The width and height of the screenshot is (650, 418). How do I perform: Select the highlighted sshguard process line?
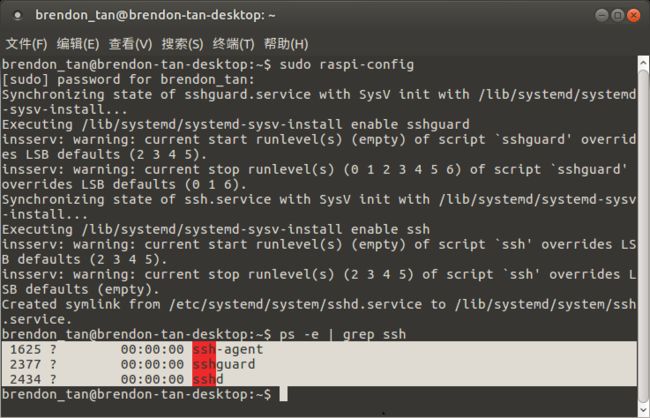(x=319, y=364)
